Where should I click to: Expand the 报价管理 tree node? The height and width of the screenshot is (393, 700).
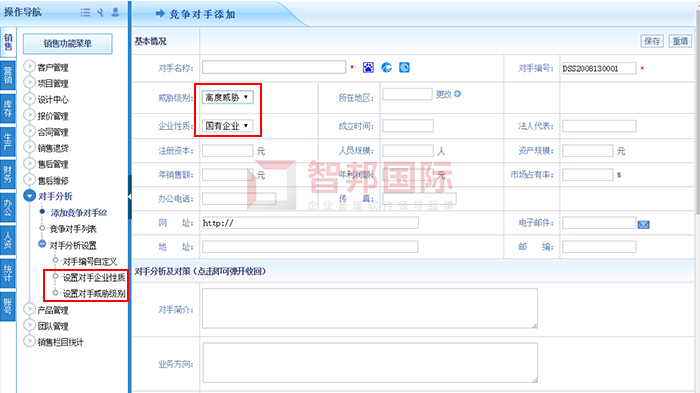(29, 115)
